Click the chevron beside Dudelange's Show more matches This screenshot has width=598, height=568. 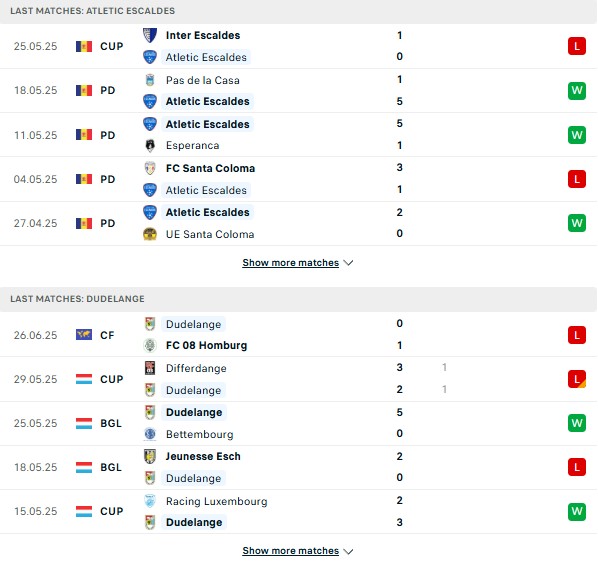point(348,551)
